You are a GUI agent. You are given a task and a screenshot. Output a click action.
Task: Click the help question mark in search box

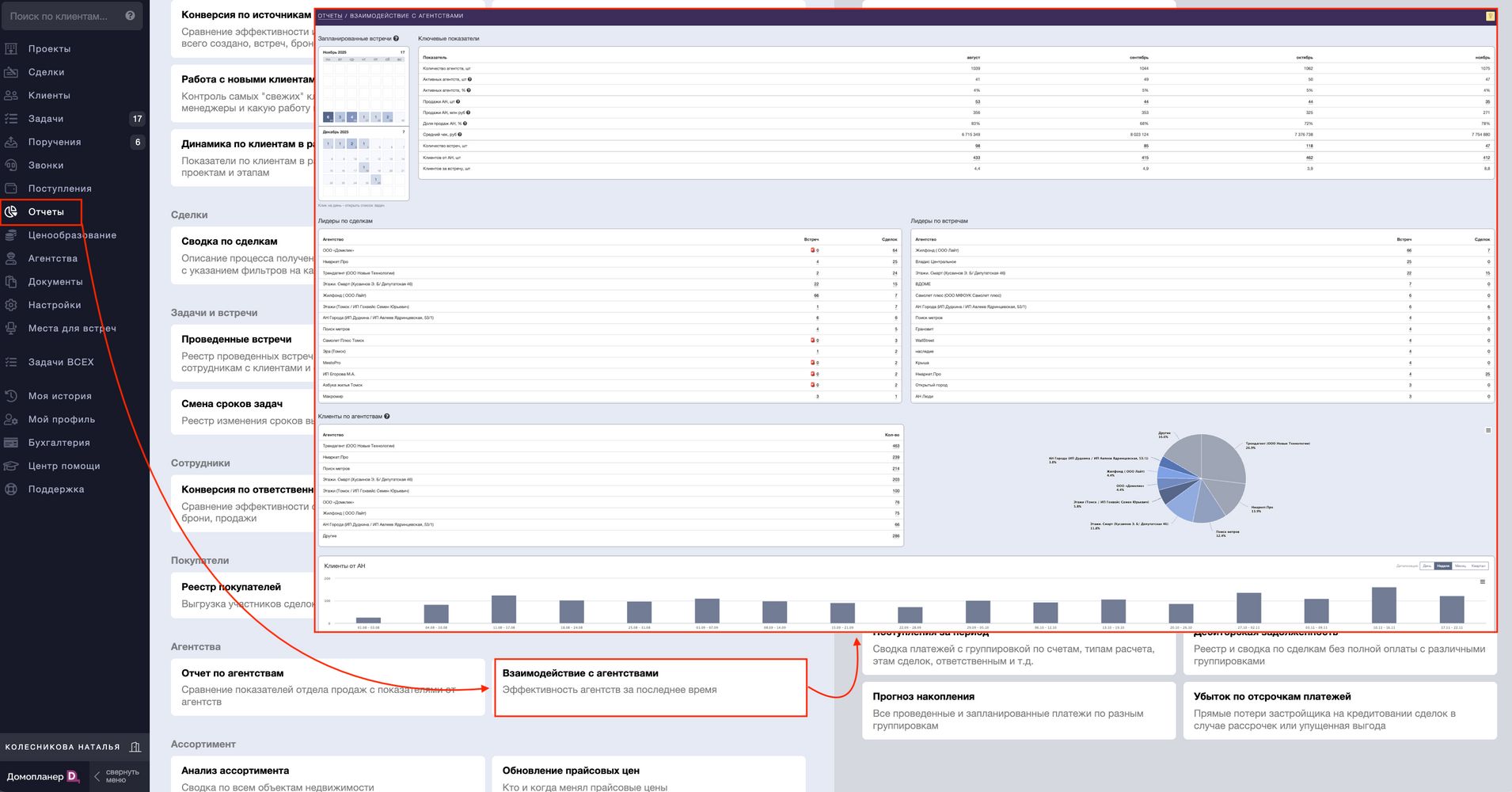[x=130, y=16]
